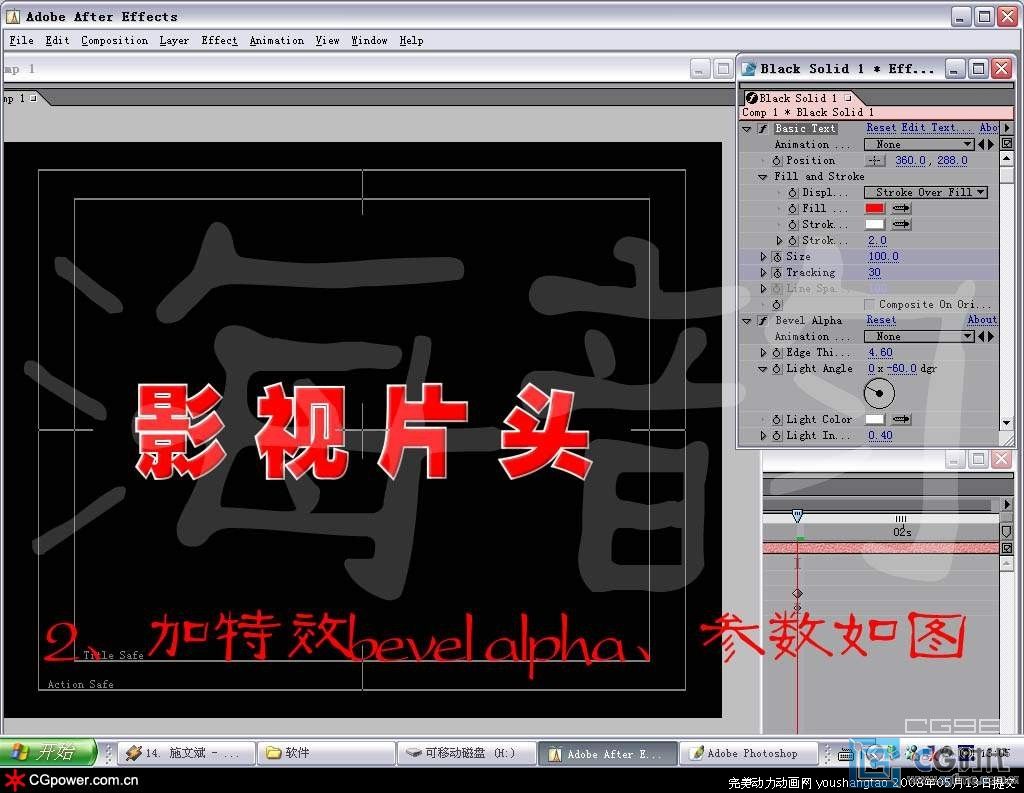Collapse the Basic Text effect
The width and height of the screenshot is (1024, 793).
pyautogui.click(x=747, y=129)
